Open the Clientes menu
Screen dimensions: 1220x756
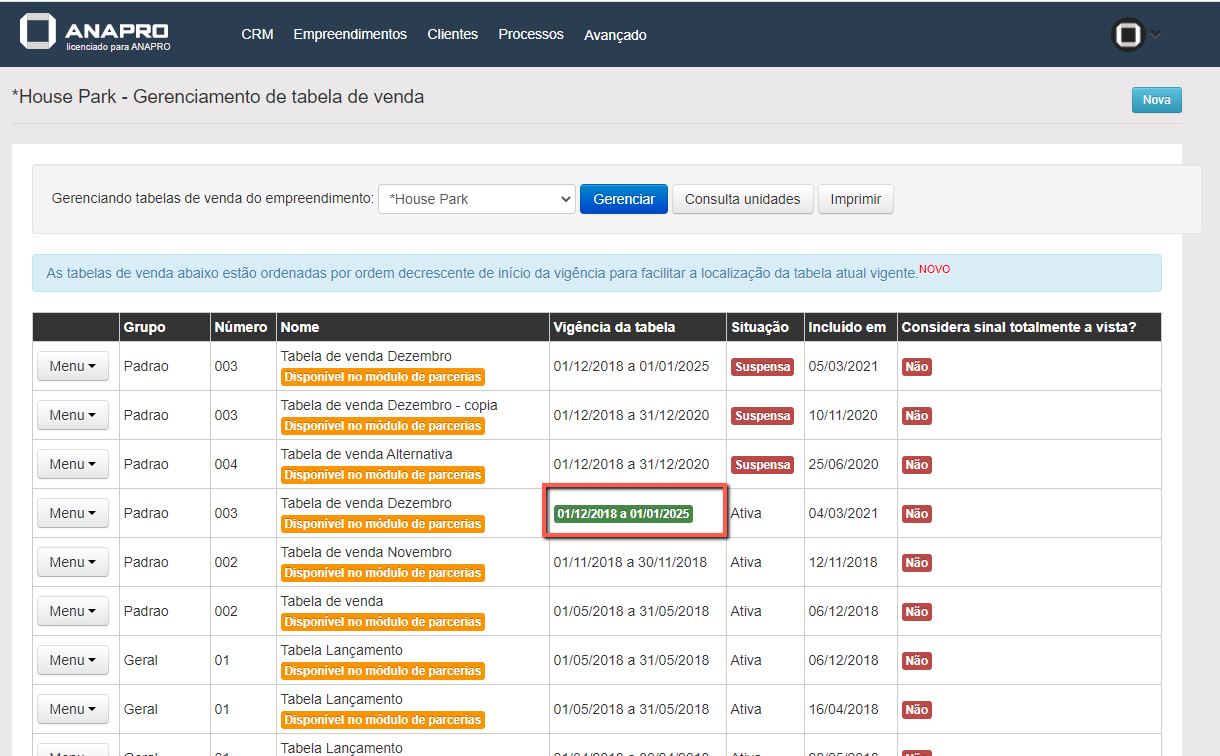452,34
